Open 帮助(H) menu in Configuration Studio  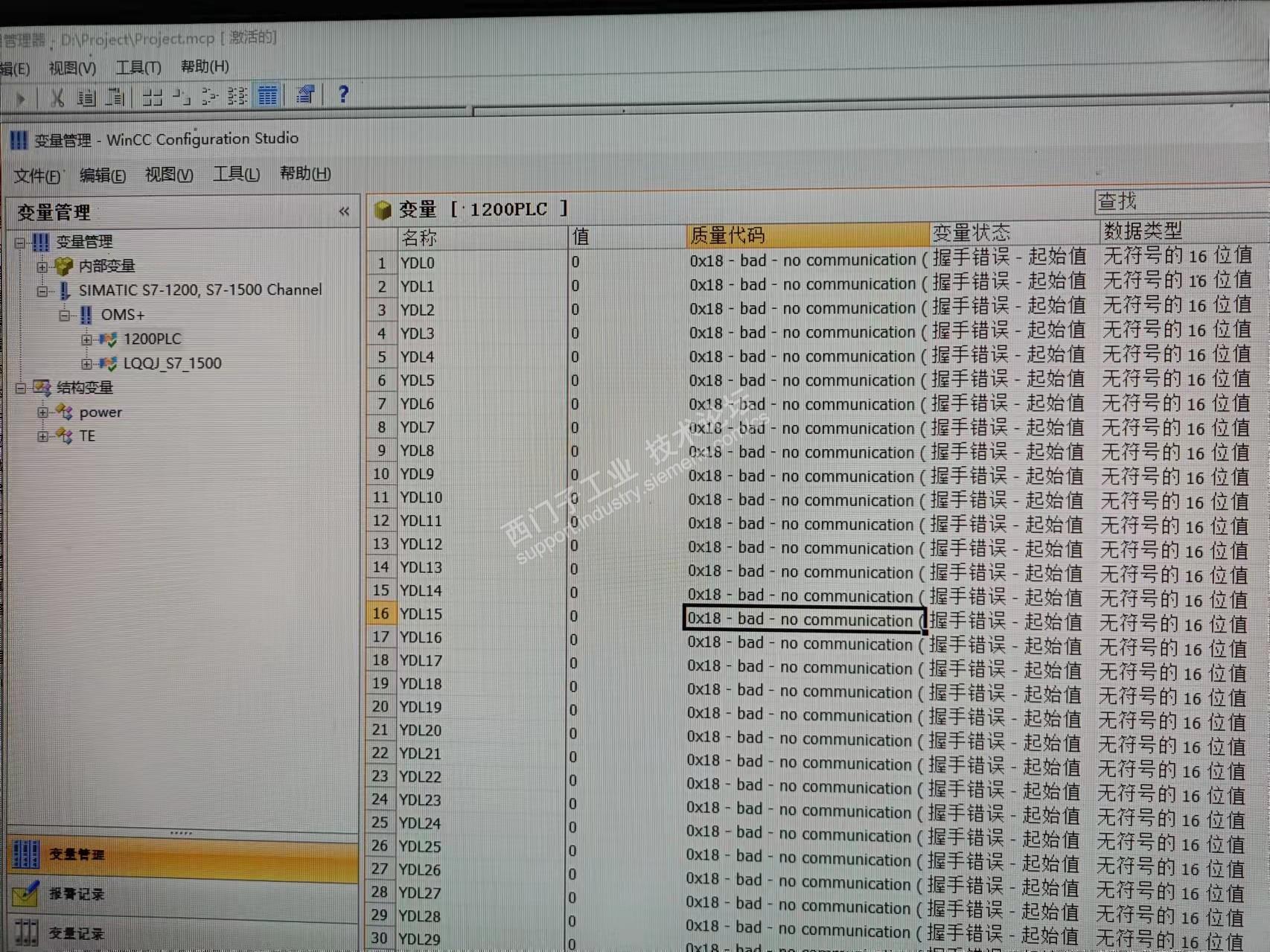tap(305, 173)
